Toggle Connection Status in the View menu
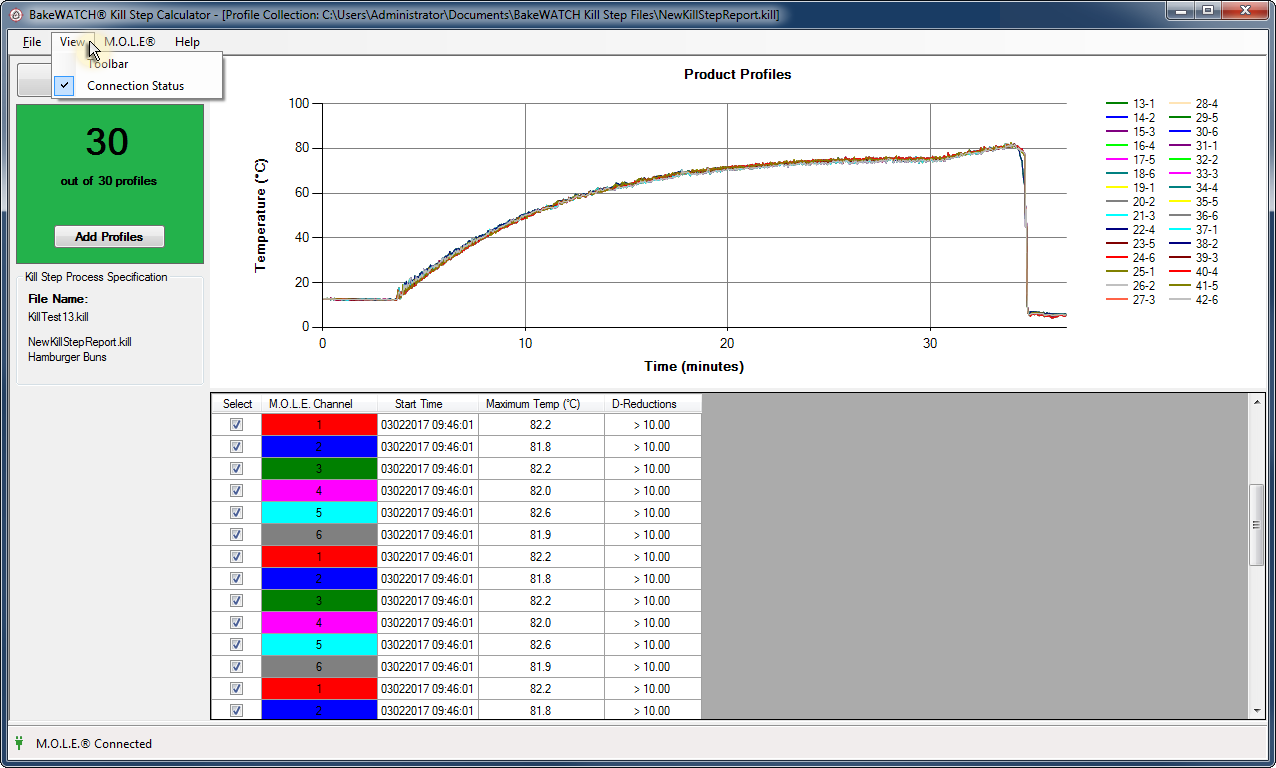1276x768 pixels. (135, 86)
